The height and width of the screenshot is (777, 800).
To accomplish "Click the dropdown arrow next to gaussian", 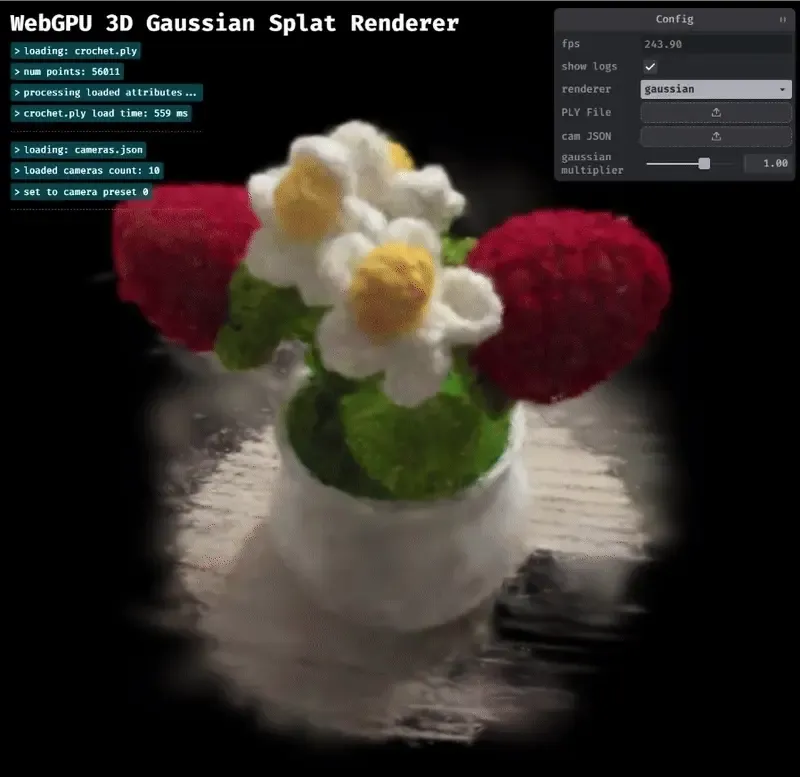I will pyautogui.click(x=783, y=89).
